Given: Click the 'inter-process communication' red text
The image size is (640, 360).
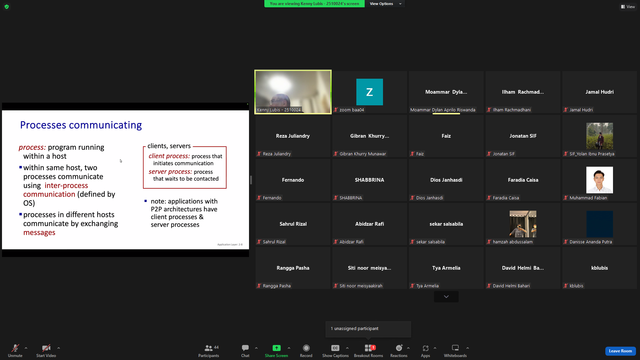Looking at the screenshot, I should coord(56,190).
